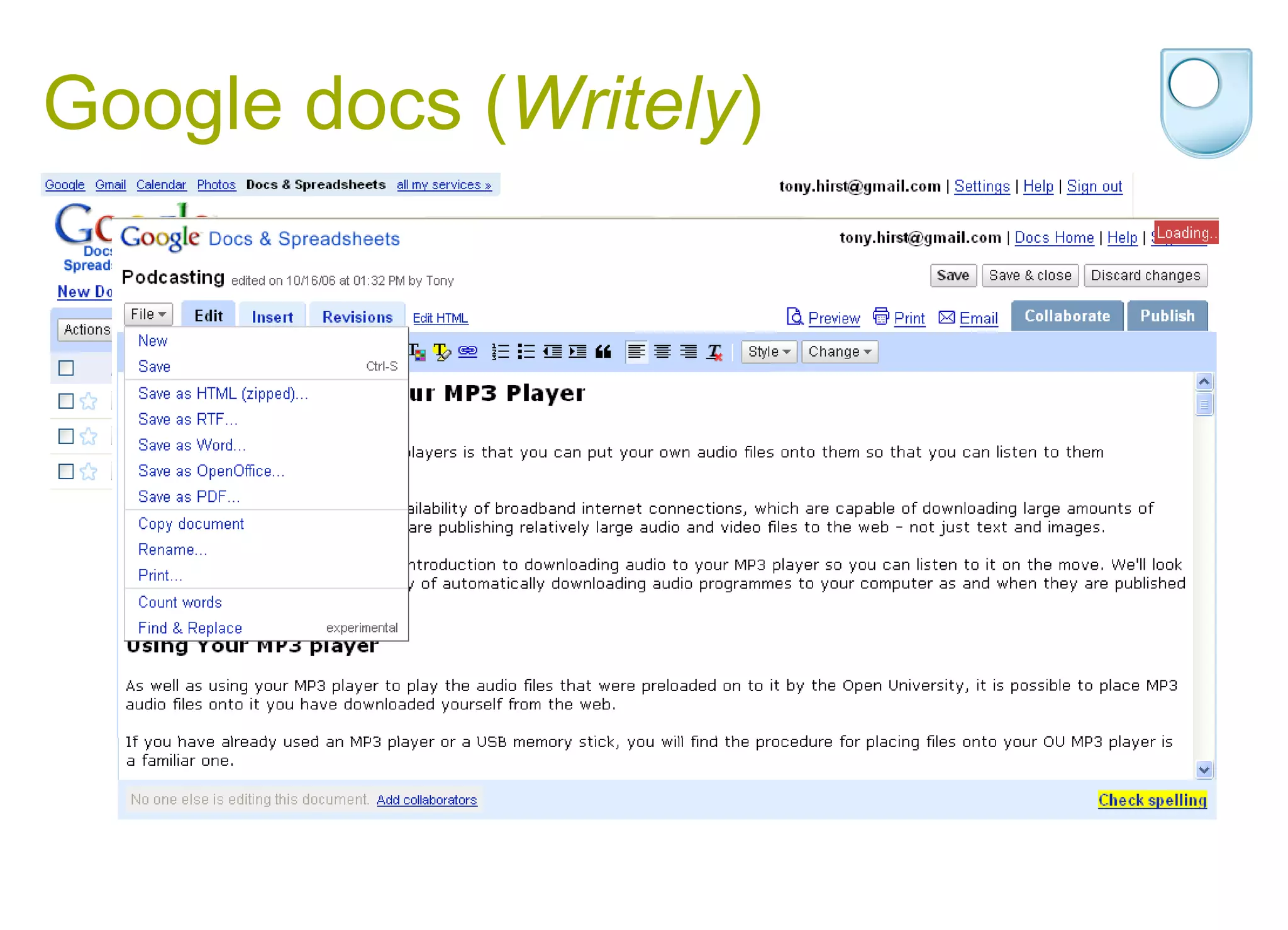Open the Calendar link in top bar
The width and height of the screenshot is (1288, 930).
coord(161,185)
